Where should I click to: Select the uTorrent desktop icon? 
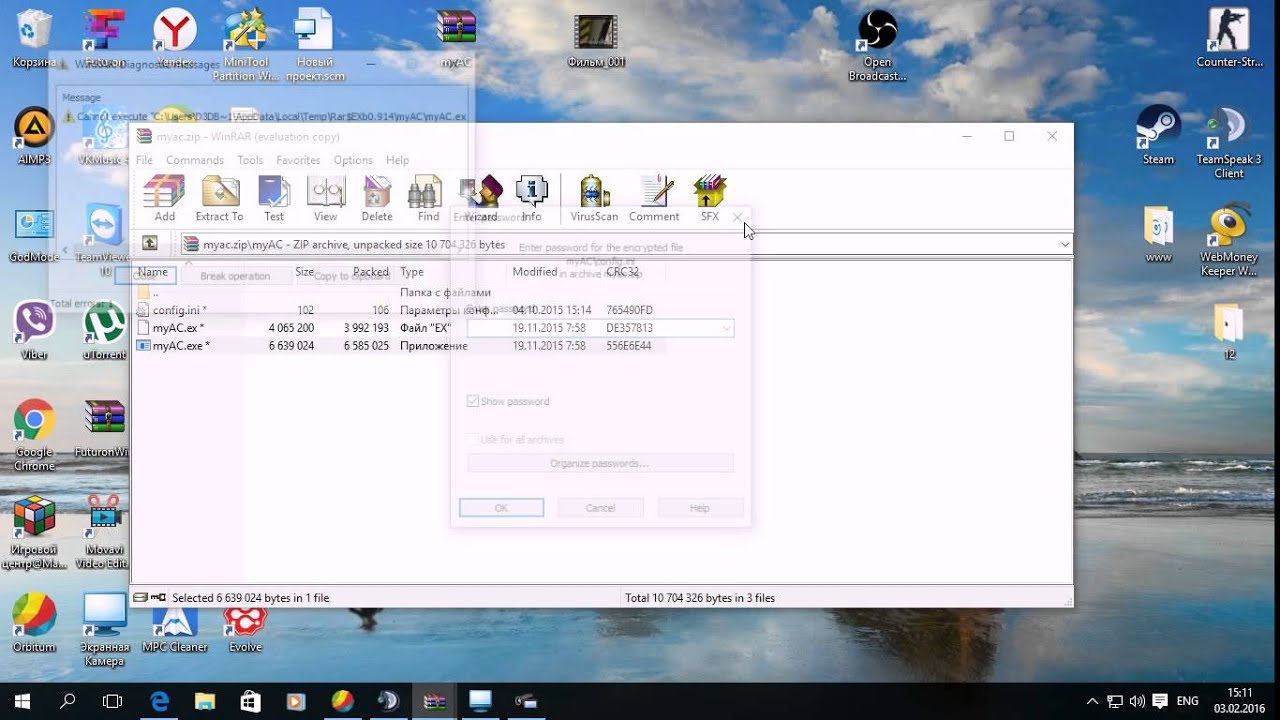[x=104, y=331]
